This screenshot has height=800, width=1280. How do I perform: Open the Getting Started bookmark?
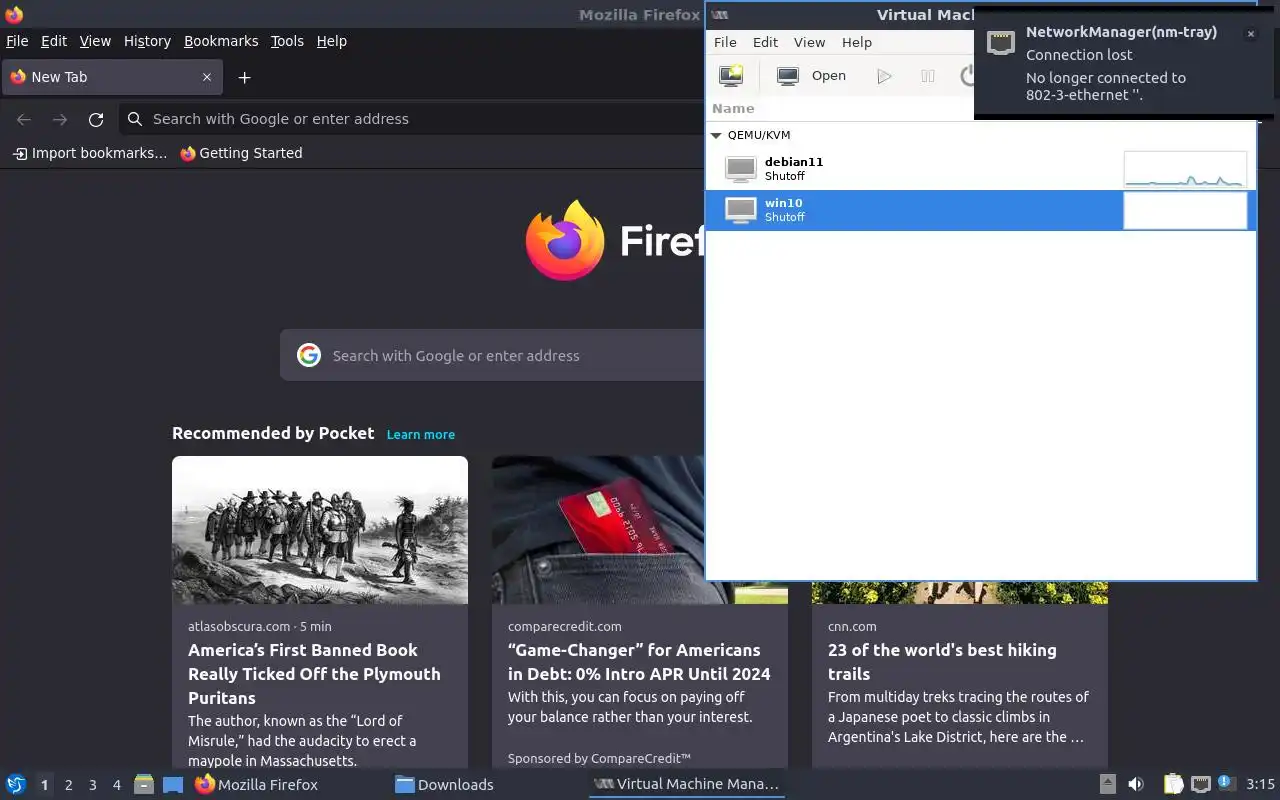click(x=241, y=153)
